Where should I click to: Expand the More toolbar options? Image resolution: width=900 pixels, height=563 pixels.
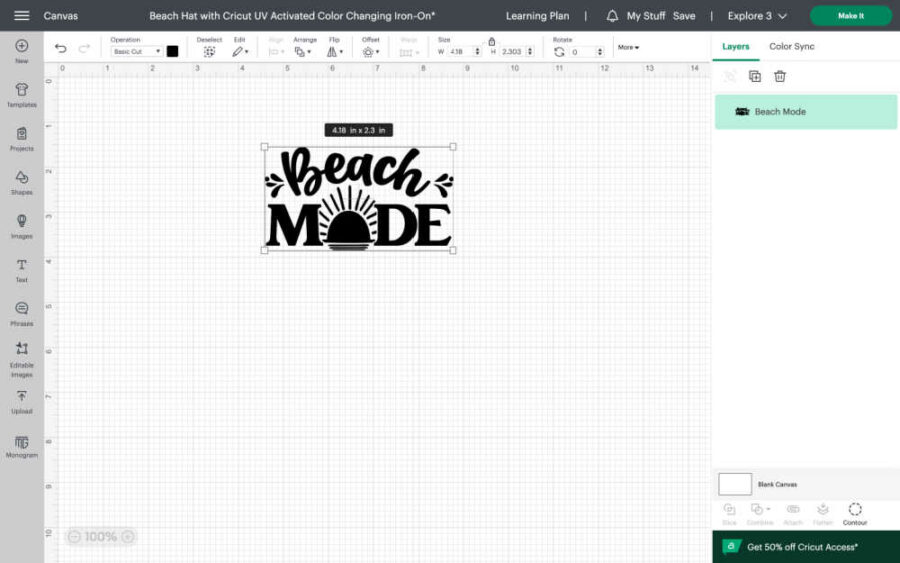click(628, 47)
